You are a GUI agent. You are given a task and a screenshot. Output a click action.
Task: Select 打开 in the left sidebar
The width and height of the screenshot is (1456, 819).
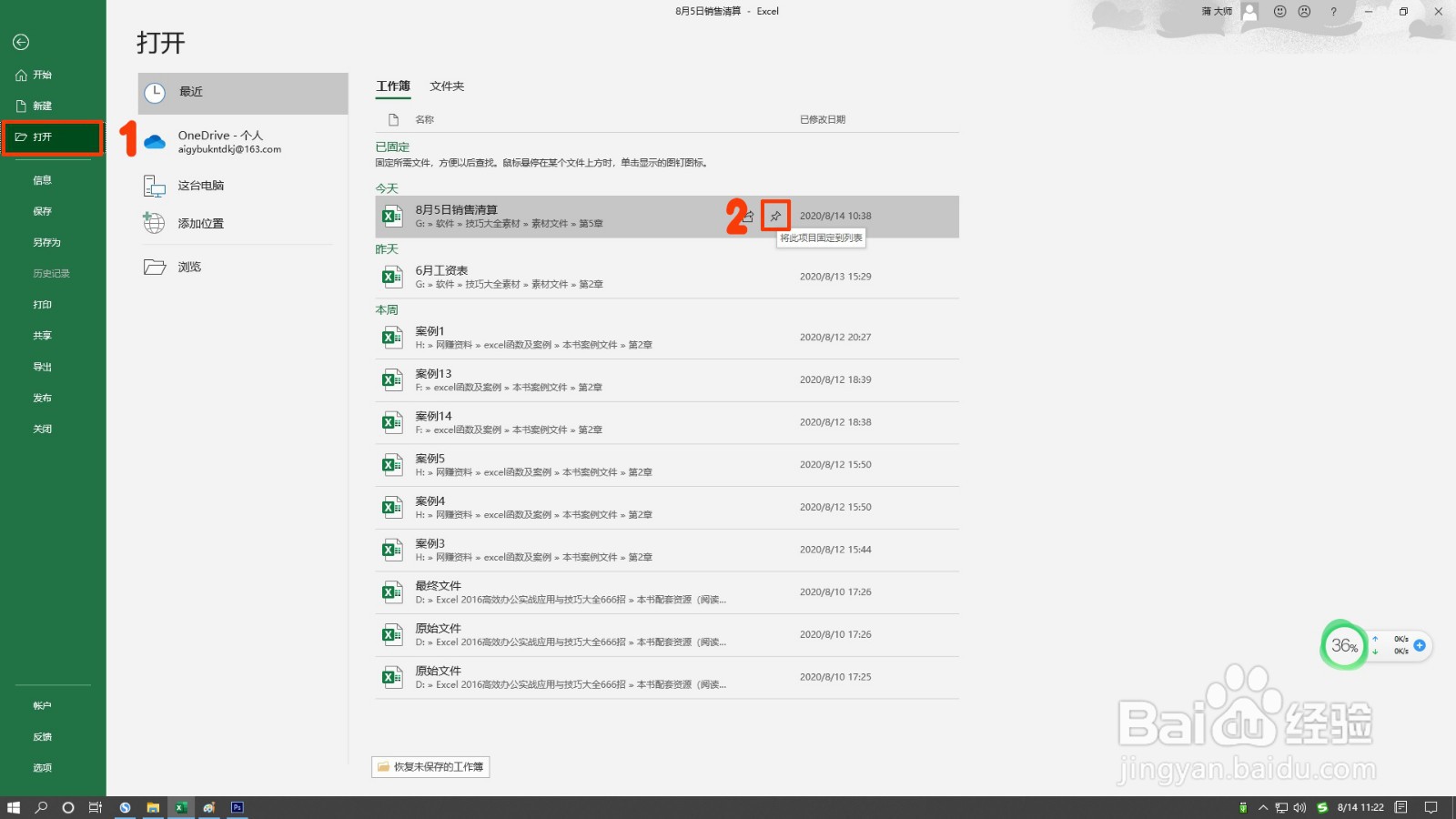(53, 137)
